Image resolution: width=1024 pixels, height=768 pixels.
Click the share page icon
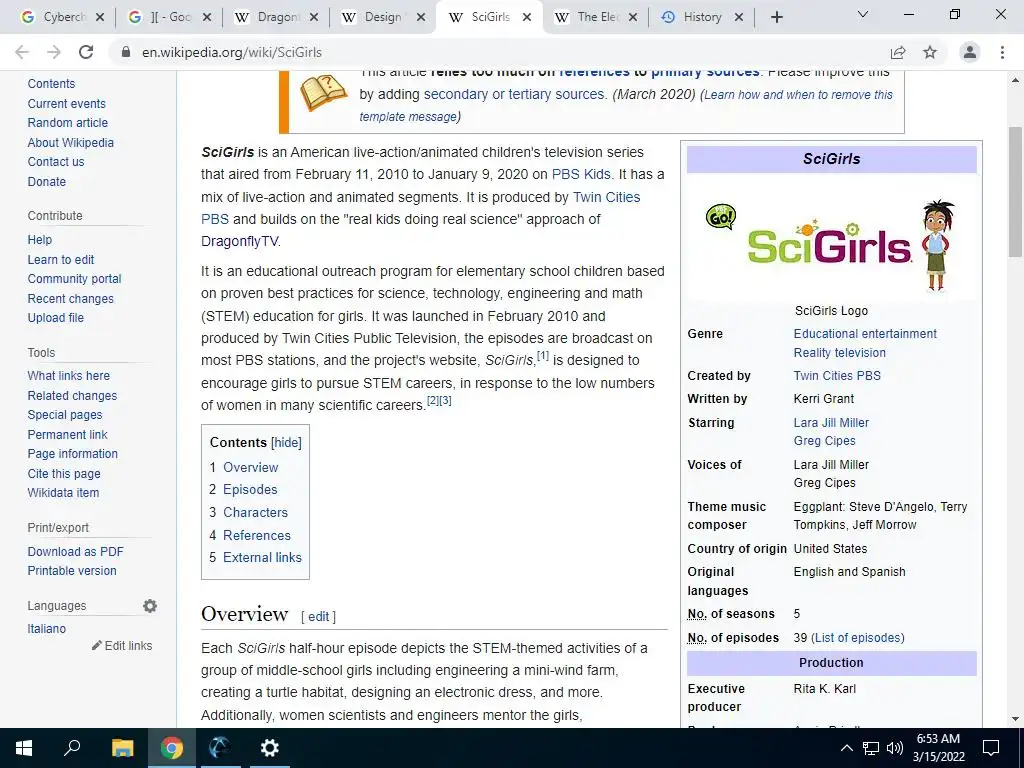pyautogui.click(x=898, y=52)
